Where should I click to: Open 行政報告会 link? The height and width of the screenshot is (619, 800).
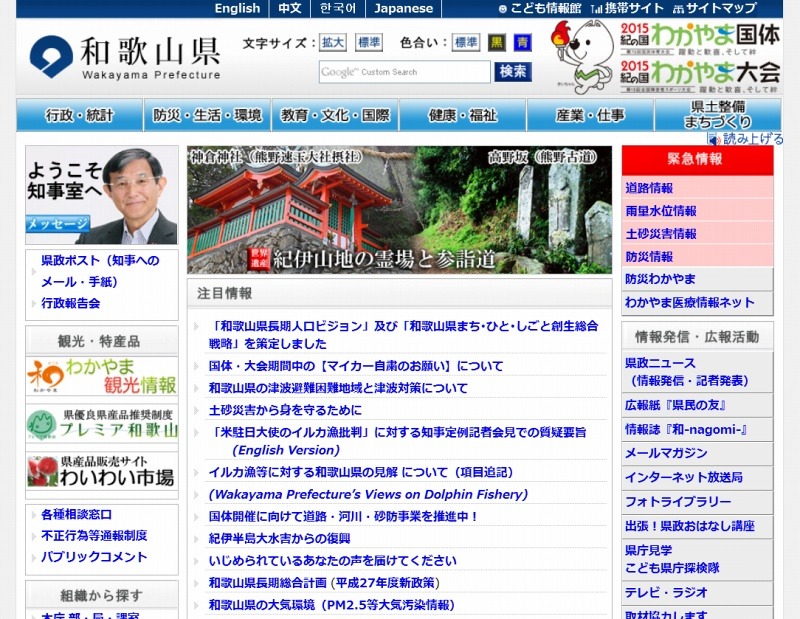coord(70,303)
